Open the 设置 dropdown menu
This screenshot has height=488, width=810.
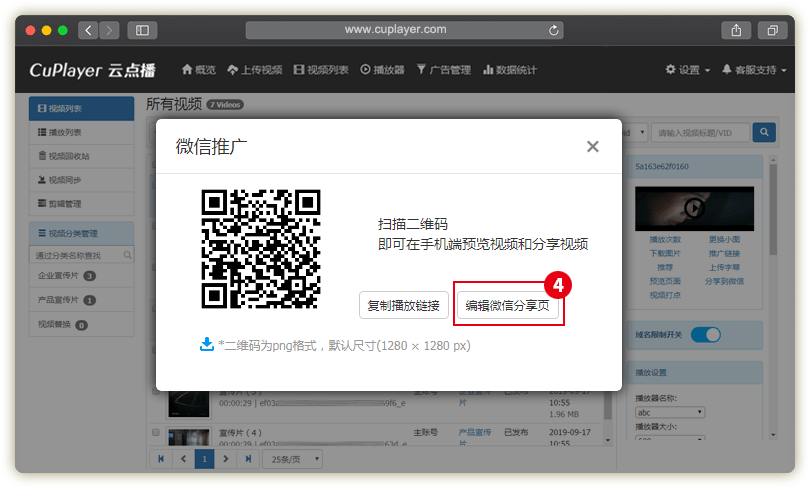pyautogui.click(x=688, y=70)
